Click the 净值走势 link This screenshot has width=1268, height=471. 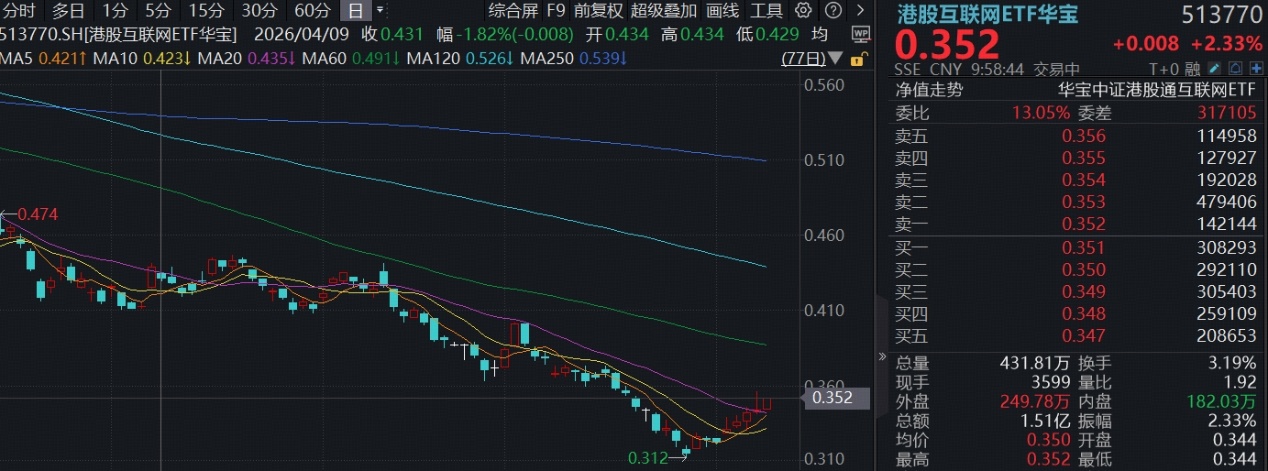pos(927,89)
